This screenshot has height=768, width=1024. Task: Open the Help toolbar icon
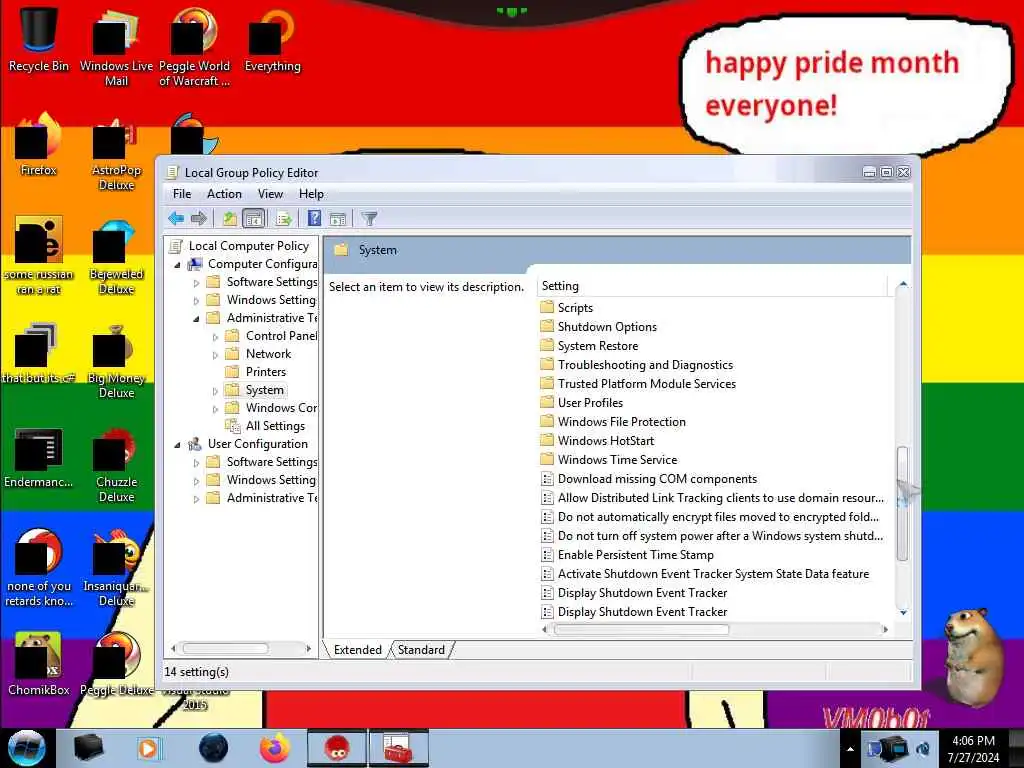[314, 218]
